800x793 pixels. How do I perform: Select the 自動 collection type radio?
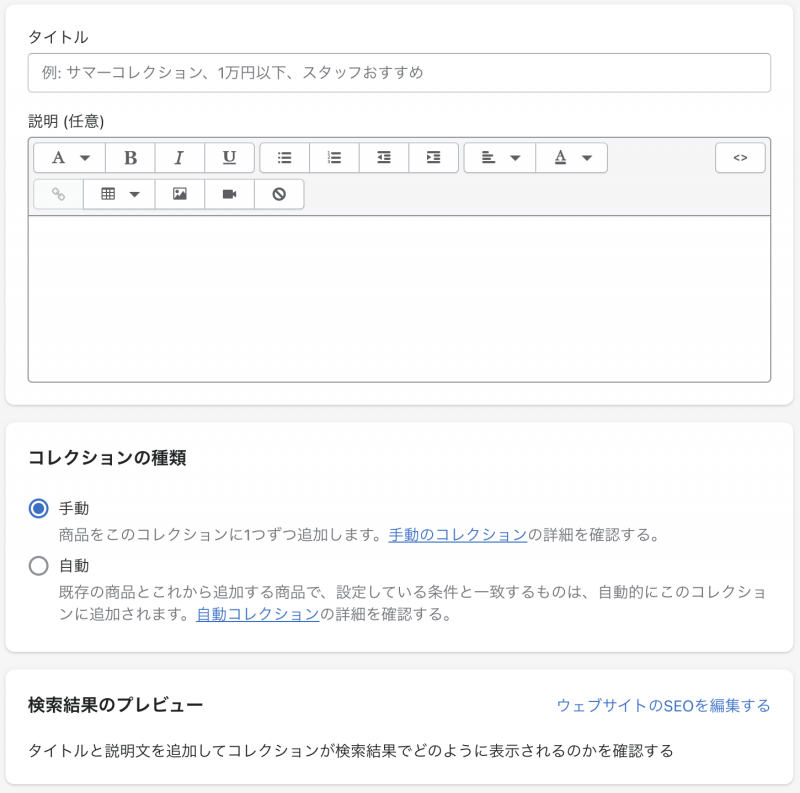[x=39, y=566]
